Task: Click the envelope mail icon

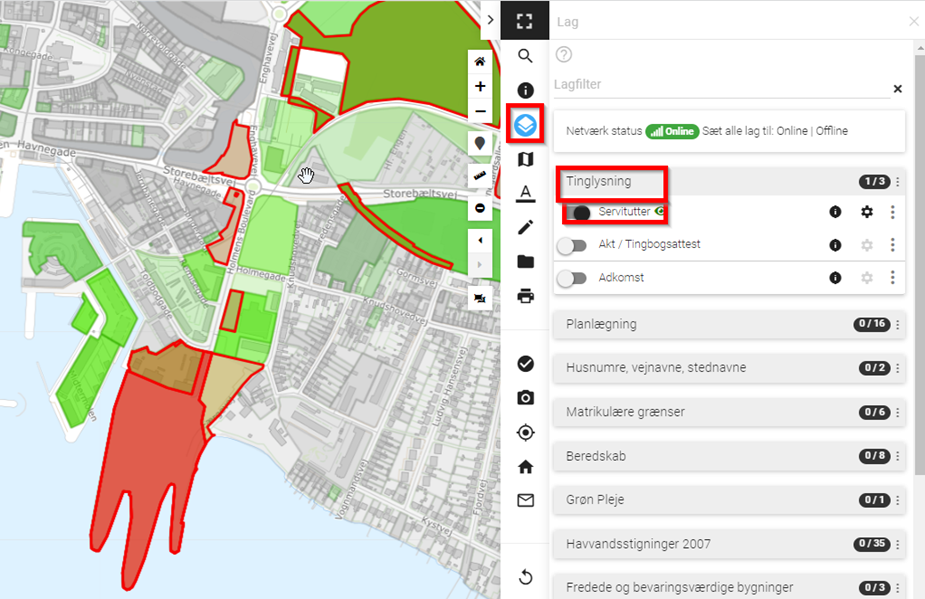Action: point(525,500)
